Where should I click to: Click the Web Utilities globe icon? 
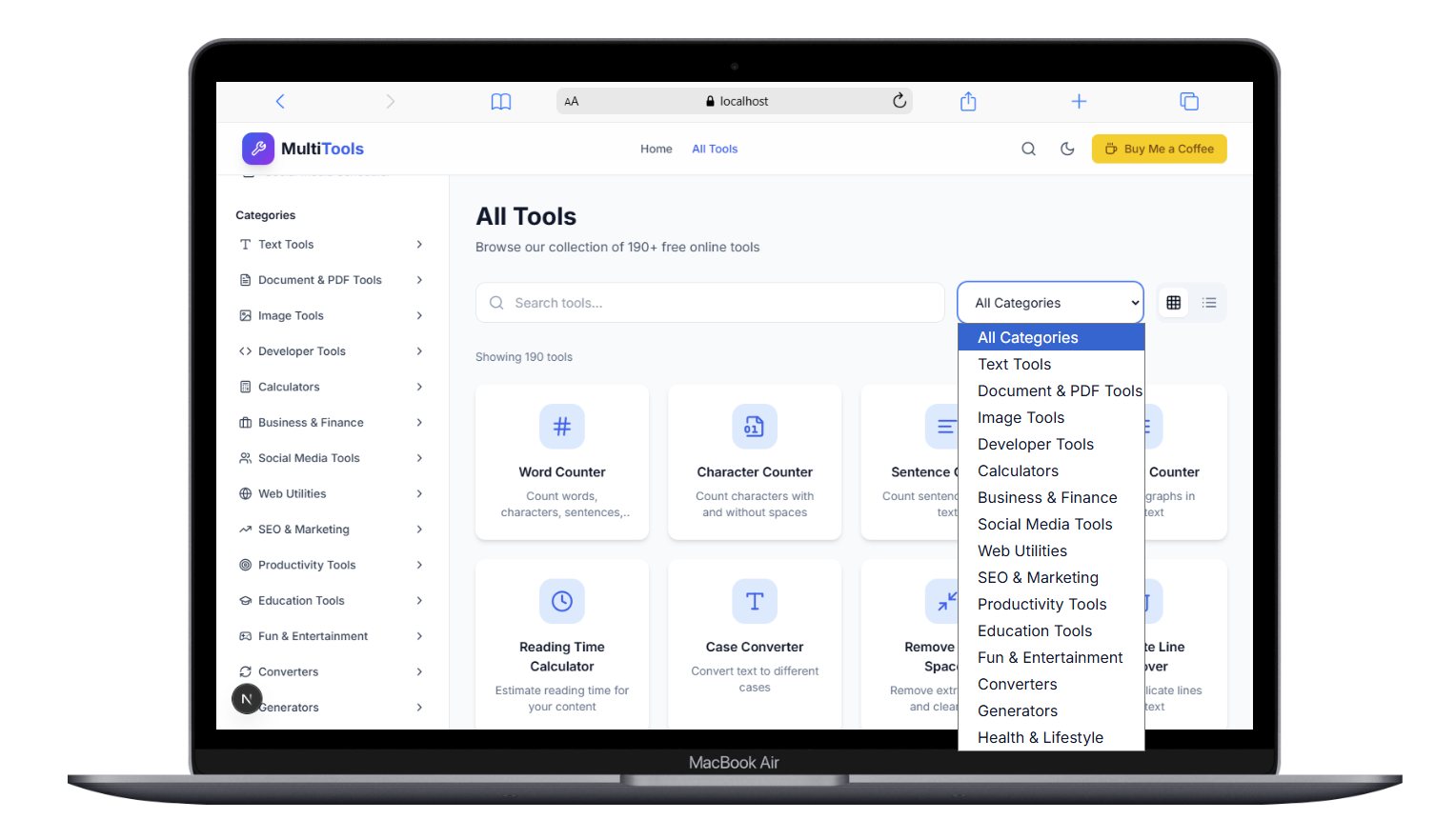pos(245,493)
